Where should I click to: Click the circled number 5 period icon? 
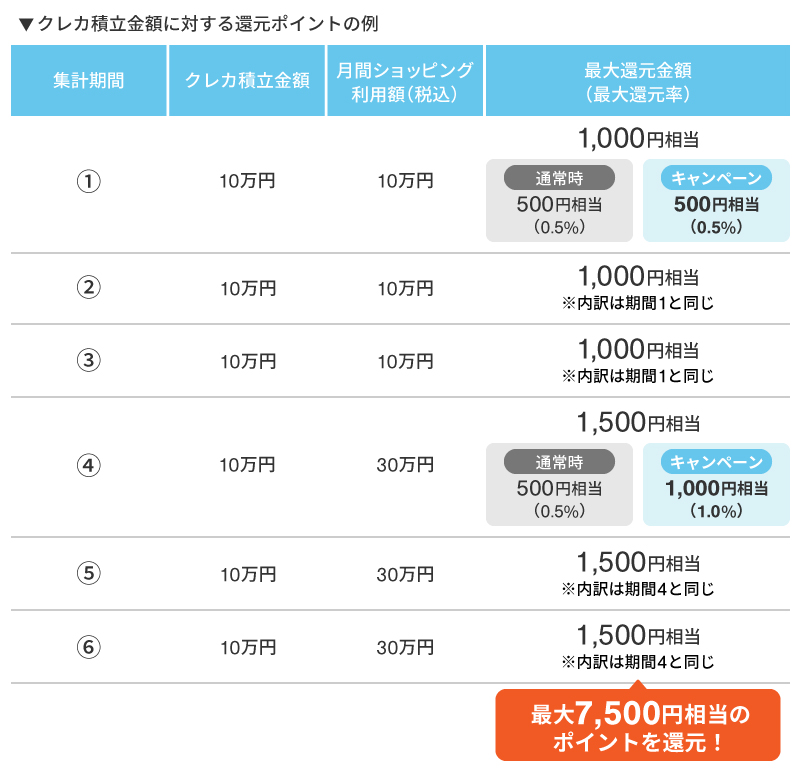point(89,573)
